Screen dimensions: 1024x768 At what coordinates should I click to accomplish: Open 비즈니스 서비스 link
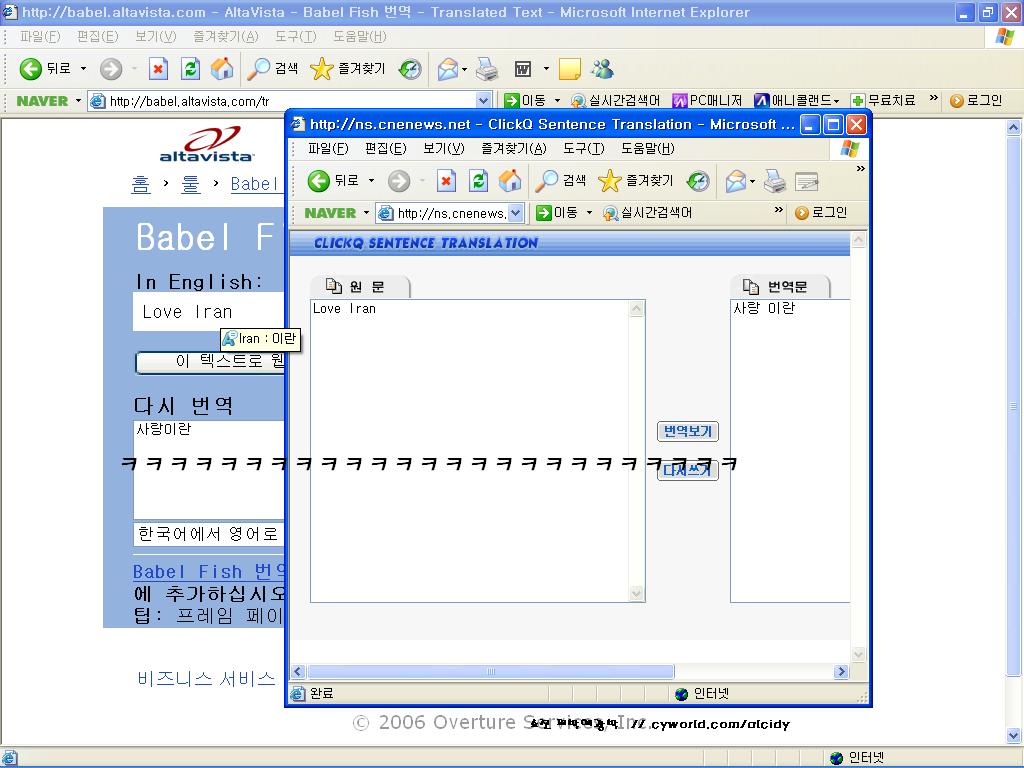206,679
